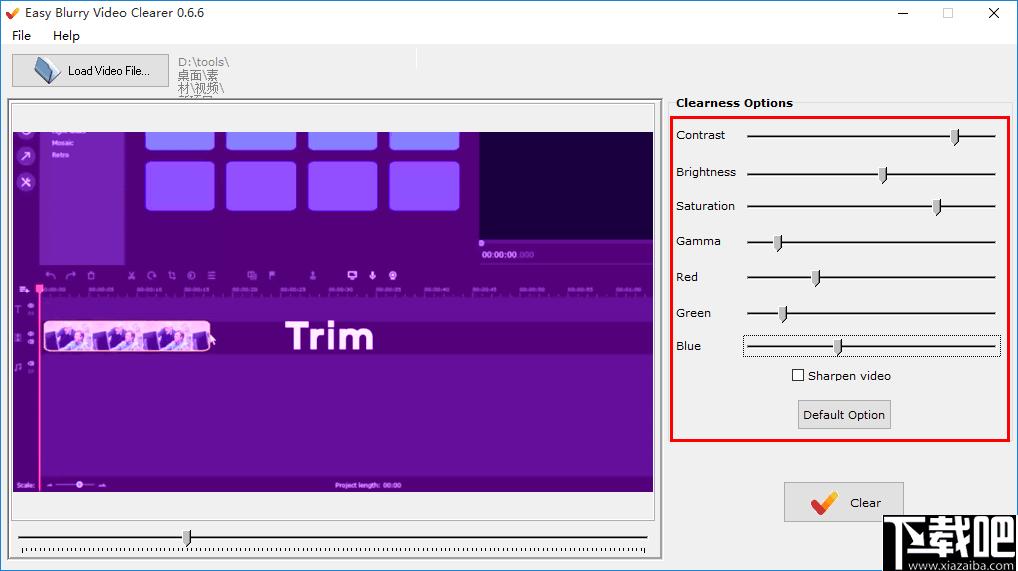Image resolution: width=1018 pixels, height=571 pixels.
Task: Click the loaded file path text
Action: [203, 75]
